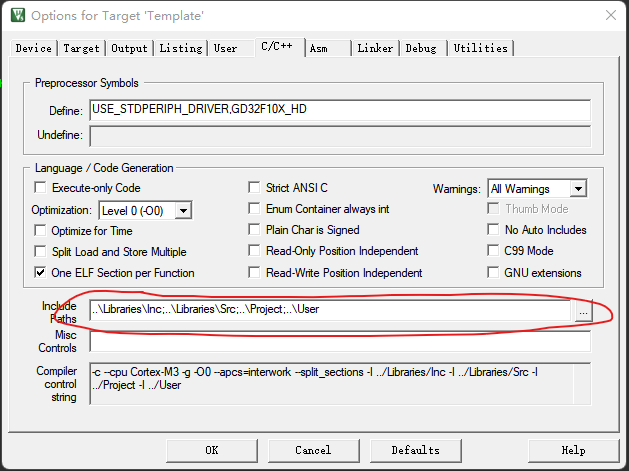
Task: Toggle Optimize for Time checkbox
Action: click(40, 230)
